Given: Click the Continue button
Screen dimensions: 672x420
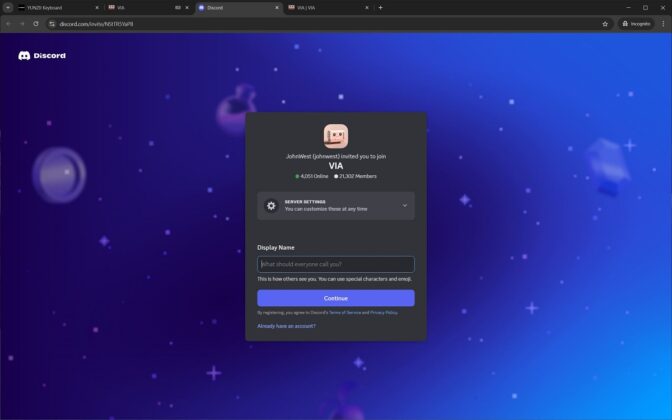Looking at the screenshot, I should pyautogui.click(x=336, y=298).
